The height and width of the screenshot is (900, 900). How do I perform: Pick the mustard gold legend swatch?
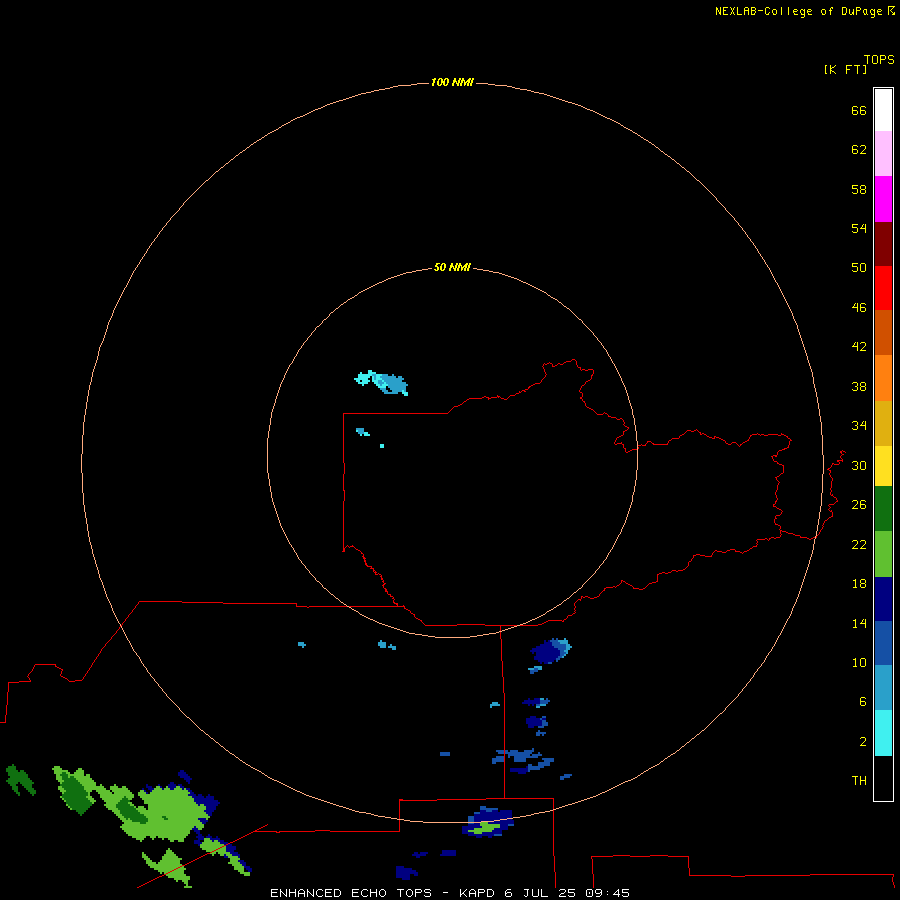click(883, 423)
